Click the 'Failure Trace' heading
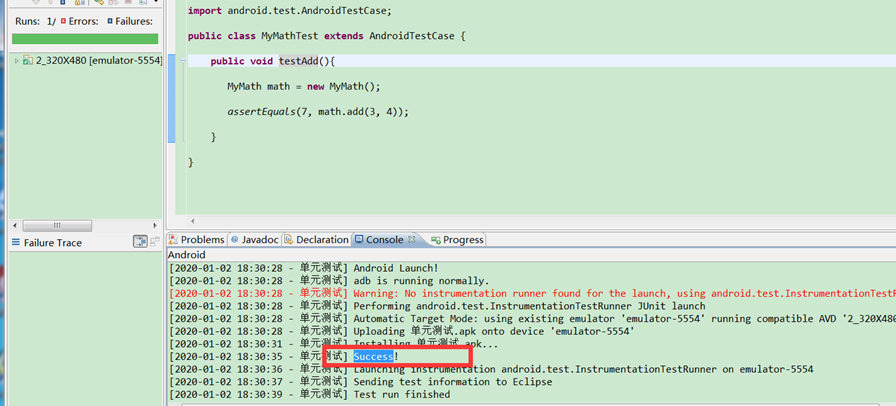The width and height of the screenshot is (896, 406). click(x=53, y=243)
